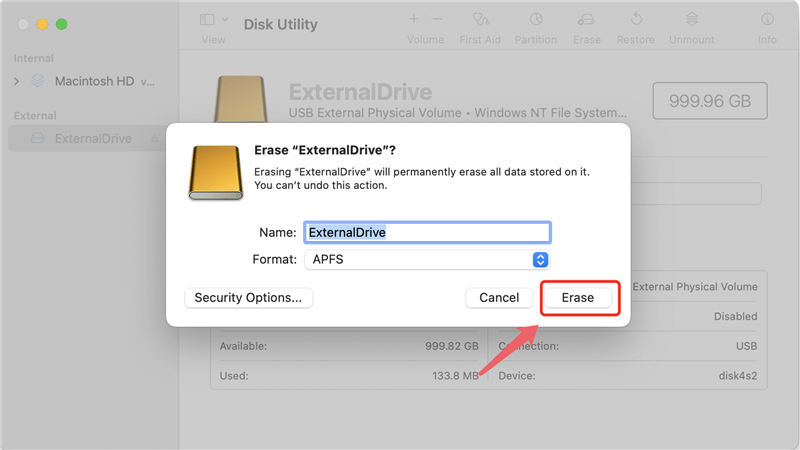Screen dimensions: 800x450
Task: Select ExternalDrive in the sidebar
Action: click(x=92, y=139)
